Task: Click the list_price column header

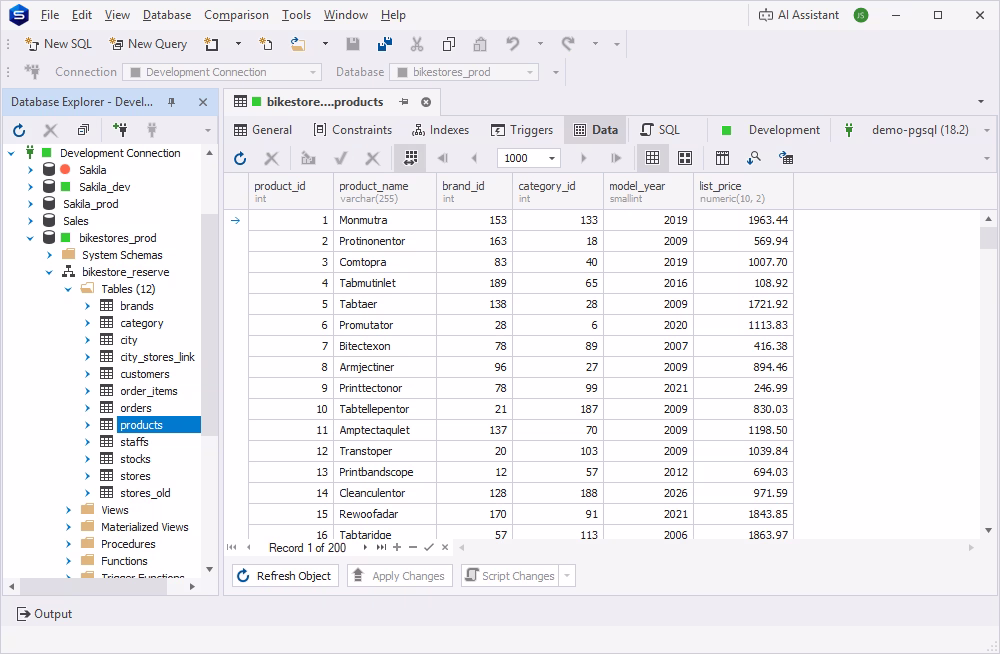Action: (743, 191)
